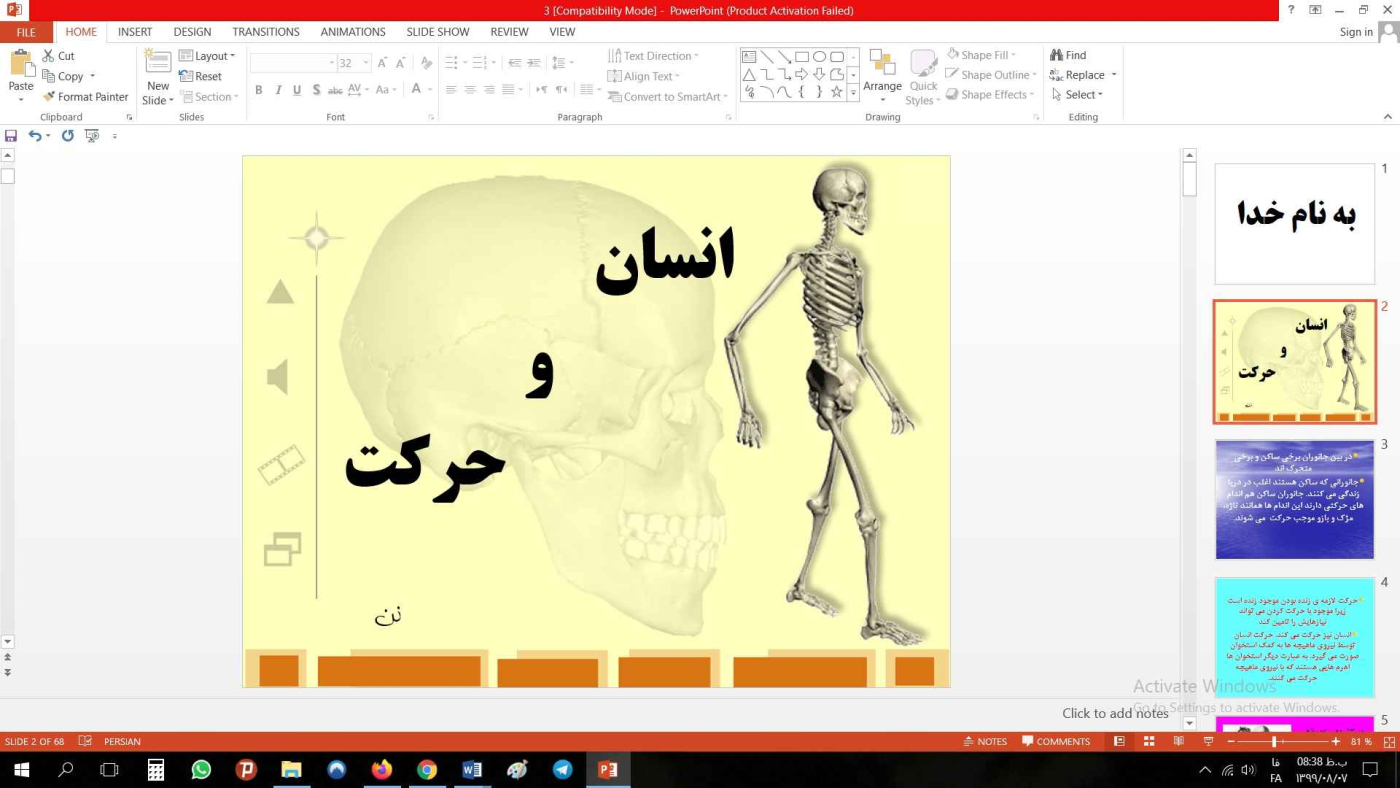1400x788 pixels.
Task: Click the Format Painter icon
Action: (x=49, y=97)
